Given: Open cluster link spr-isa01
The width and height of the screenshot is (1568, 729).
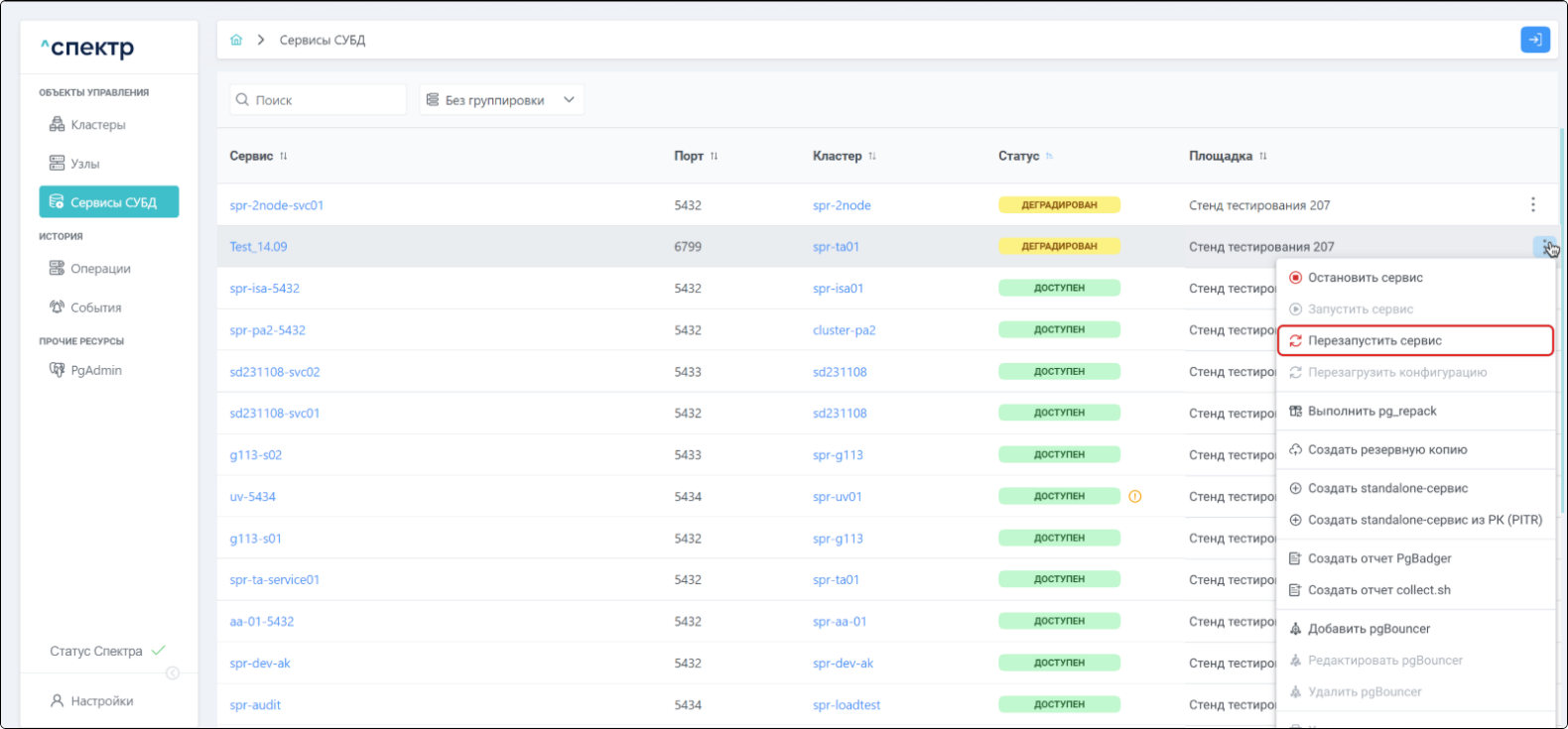Looking at the screenshot, I should 839,289.
